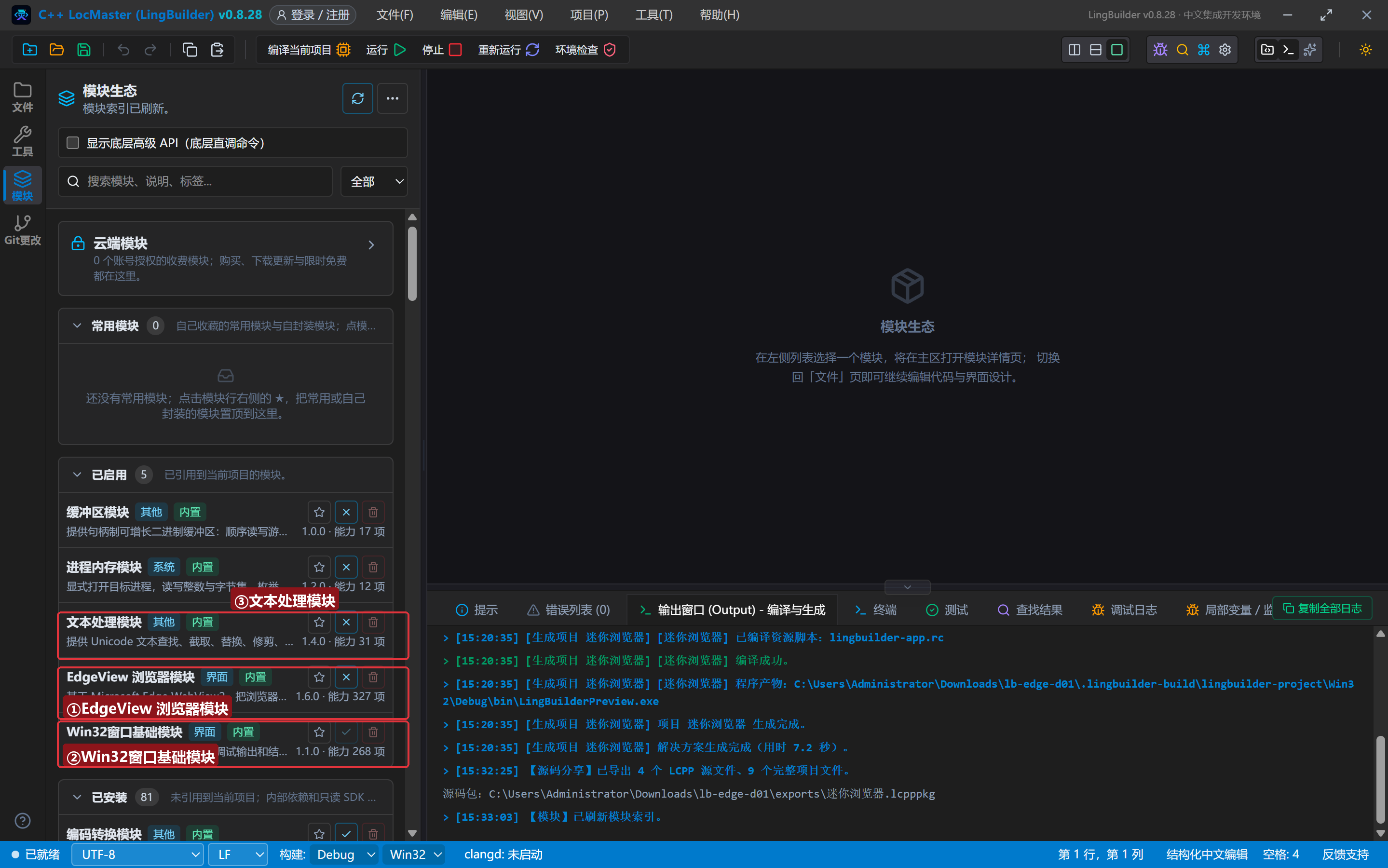Screen dimensions: 1388x868
Task: Click the 运行 play button
Action: tap(386, 50)
